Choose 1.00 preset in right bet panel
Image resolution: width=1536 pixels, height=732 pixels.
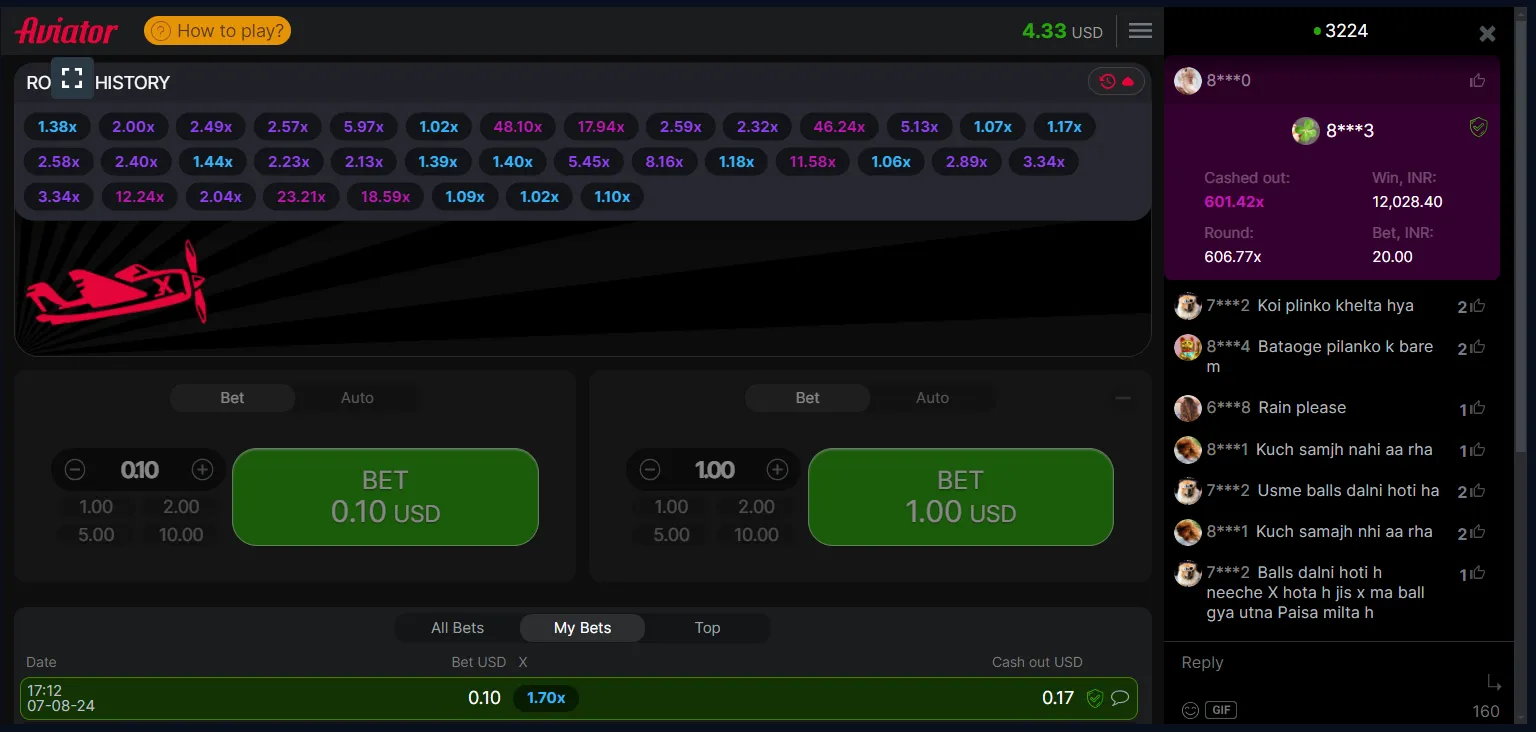[x=671, y=507]
